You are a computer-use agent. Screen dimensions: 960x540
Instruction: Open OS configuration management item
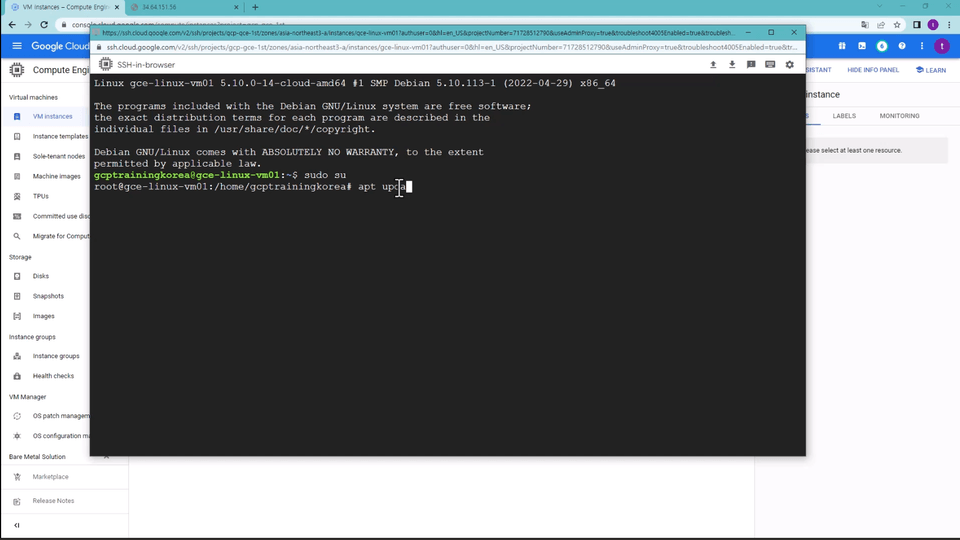61,436
